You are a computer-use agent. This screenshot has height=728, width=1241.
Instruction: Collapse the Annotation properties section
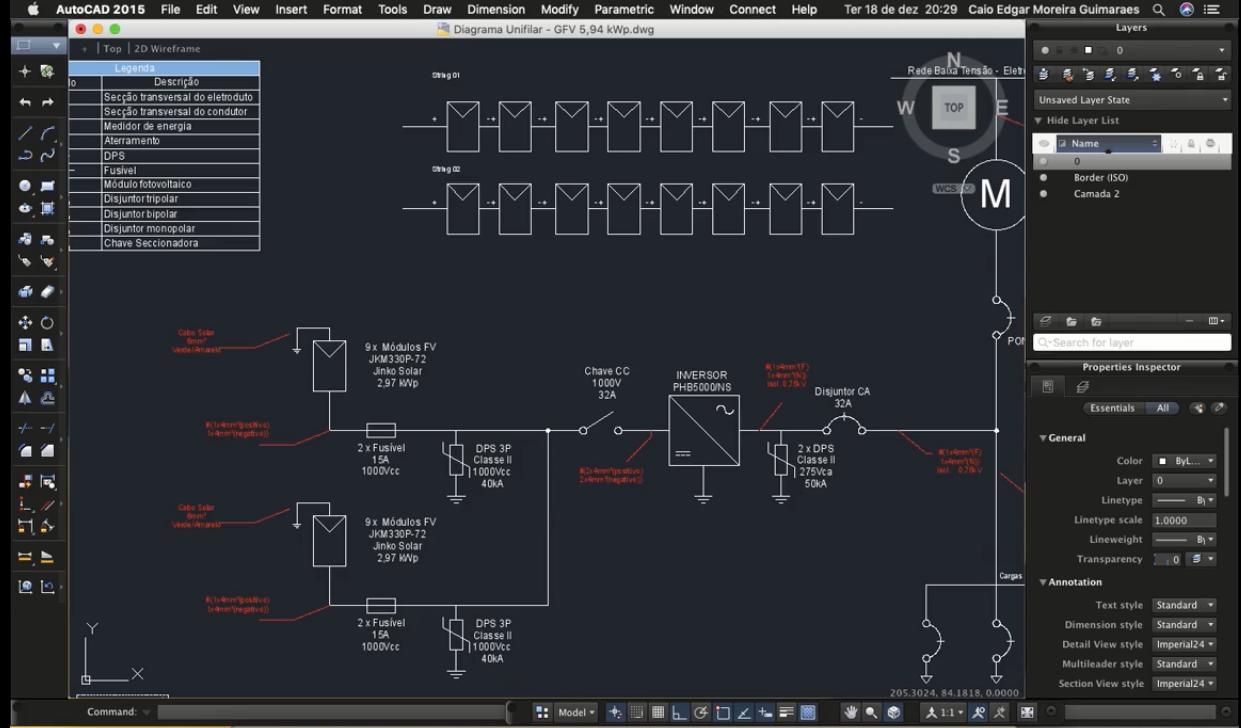click(x=1043, y=582)
